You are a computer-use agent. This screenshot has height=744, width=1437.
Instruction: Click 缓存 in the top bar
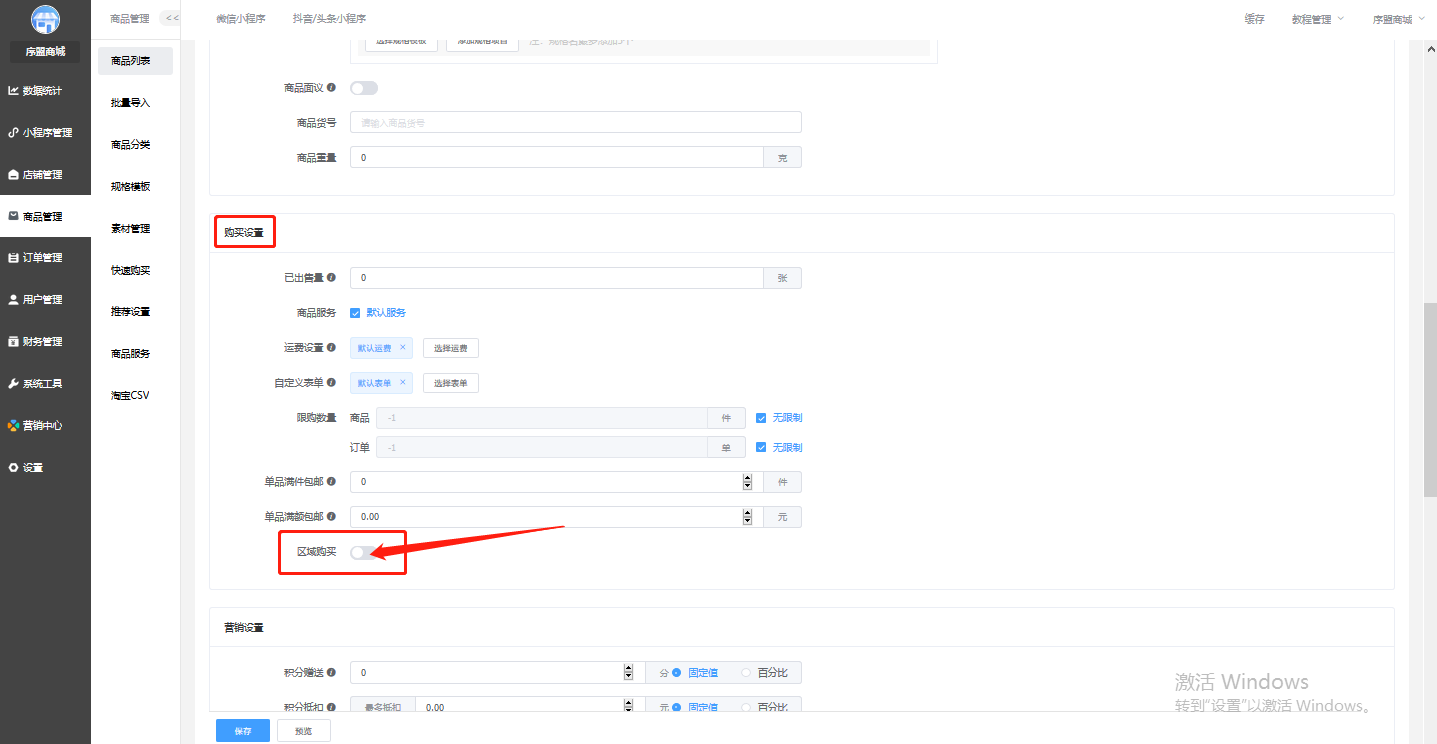1255,19
